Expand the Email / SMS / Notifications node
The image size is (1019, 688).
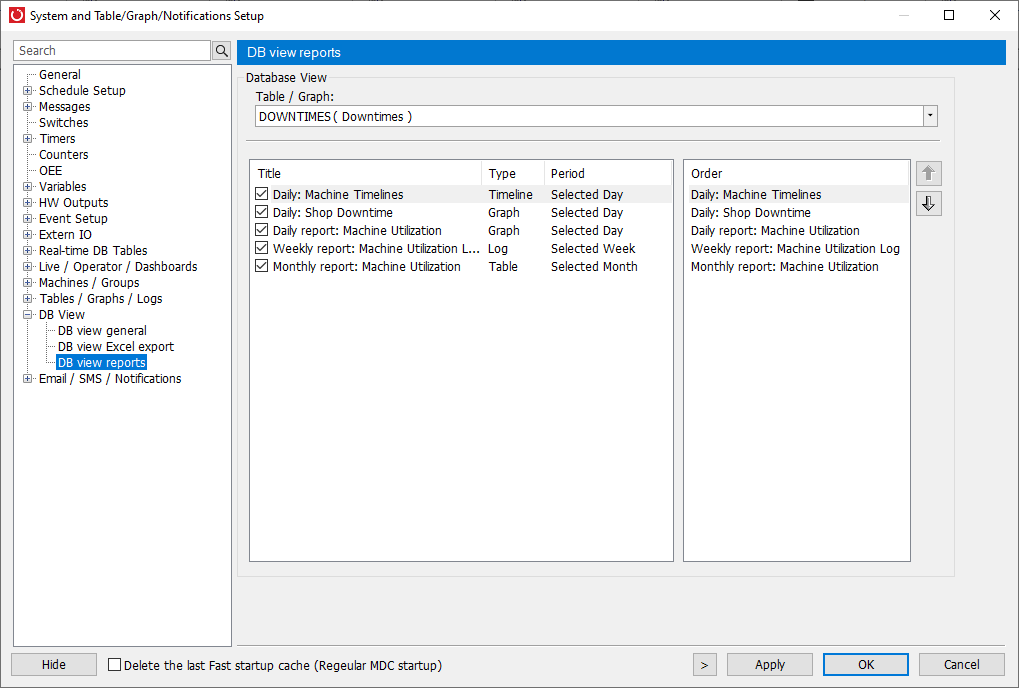coord(27,379)
